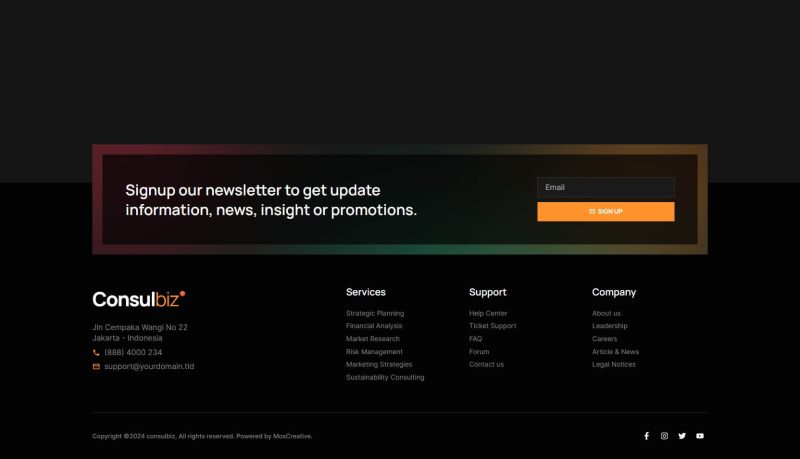800x459 pixels.
Task: Click the phone icon beside (888) 4000 234
Action: (96, 353)
